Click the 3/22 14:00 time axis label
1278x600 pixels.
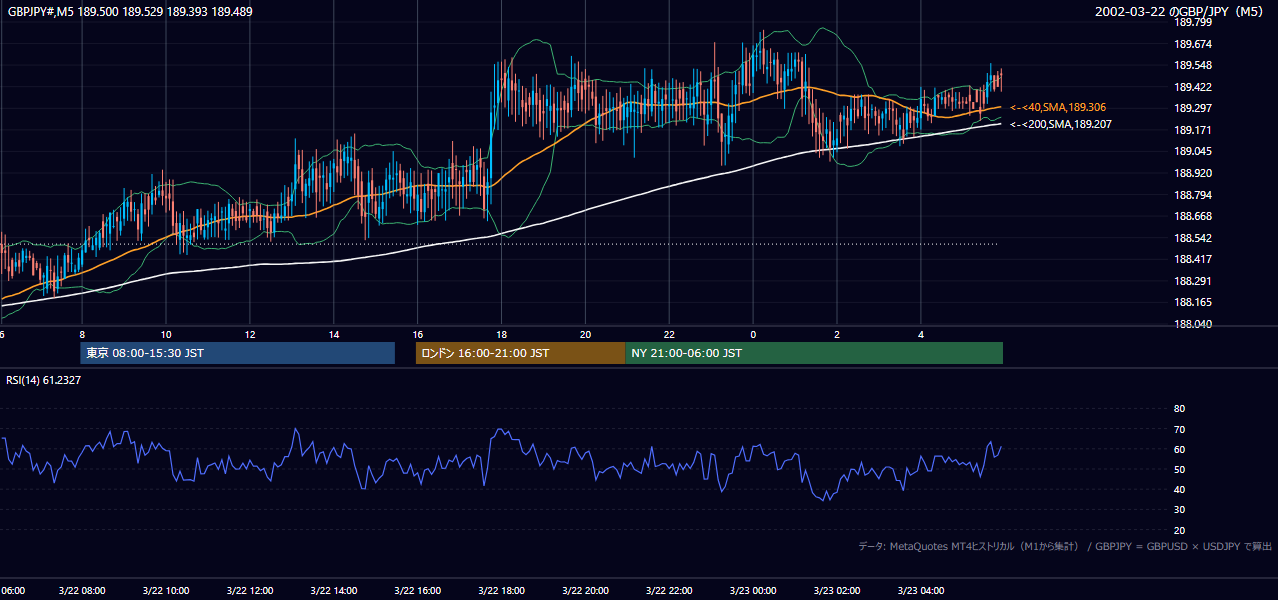(x=334, y=591)
